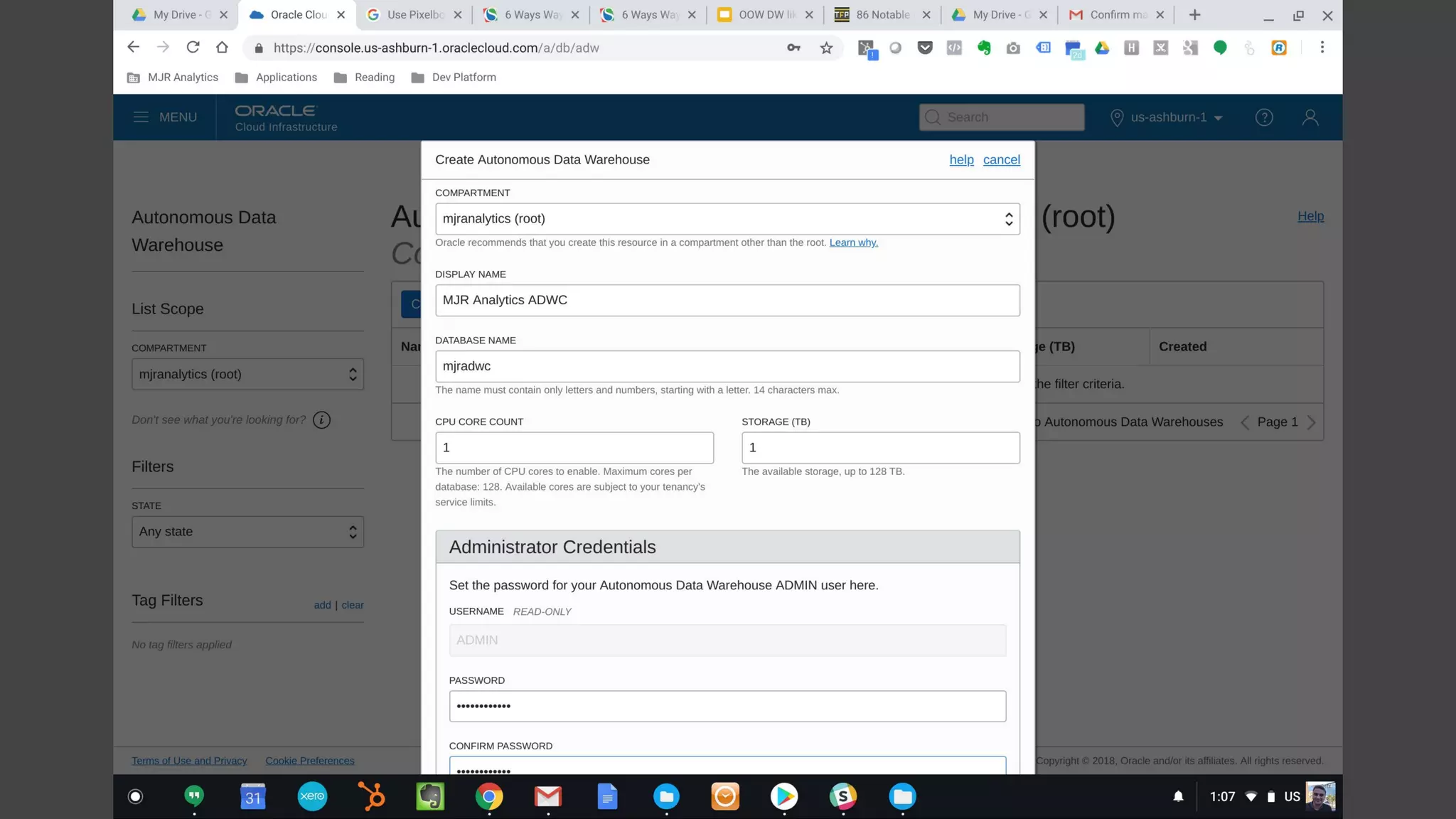
Task: Switch to Confirm Gmail browser tab
Action: click(1116, 15)
